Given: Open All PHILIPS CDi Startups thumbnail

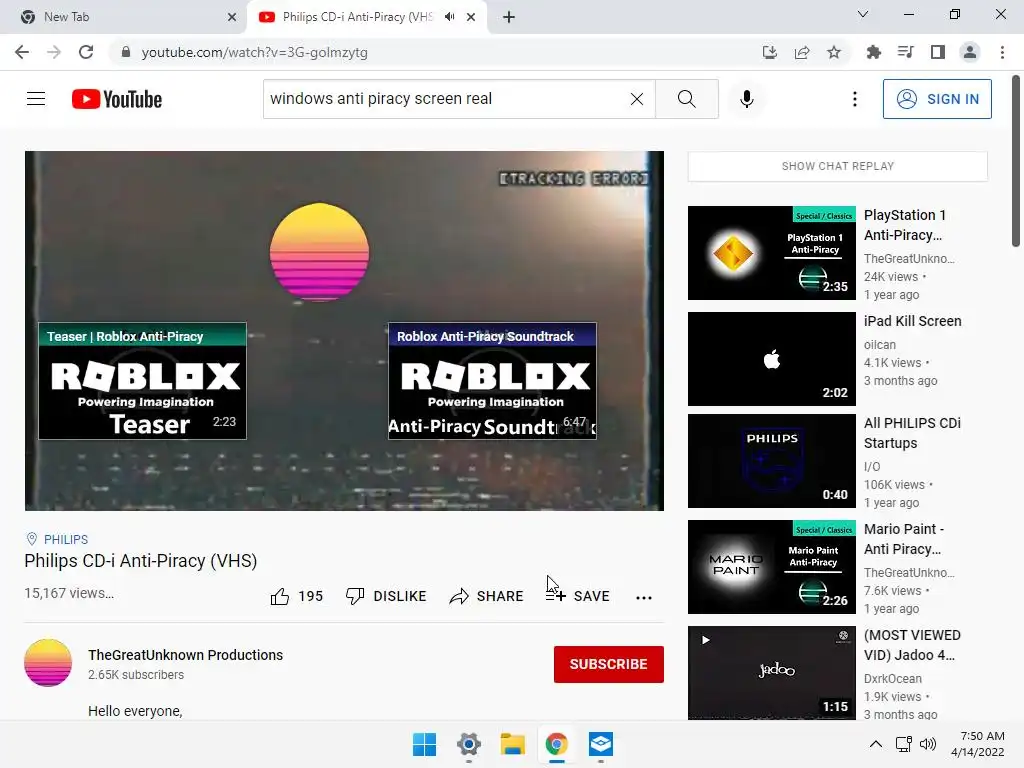Looking at the screenshot, I should pyautogui.click(x=772, y=460).
